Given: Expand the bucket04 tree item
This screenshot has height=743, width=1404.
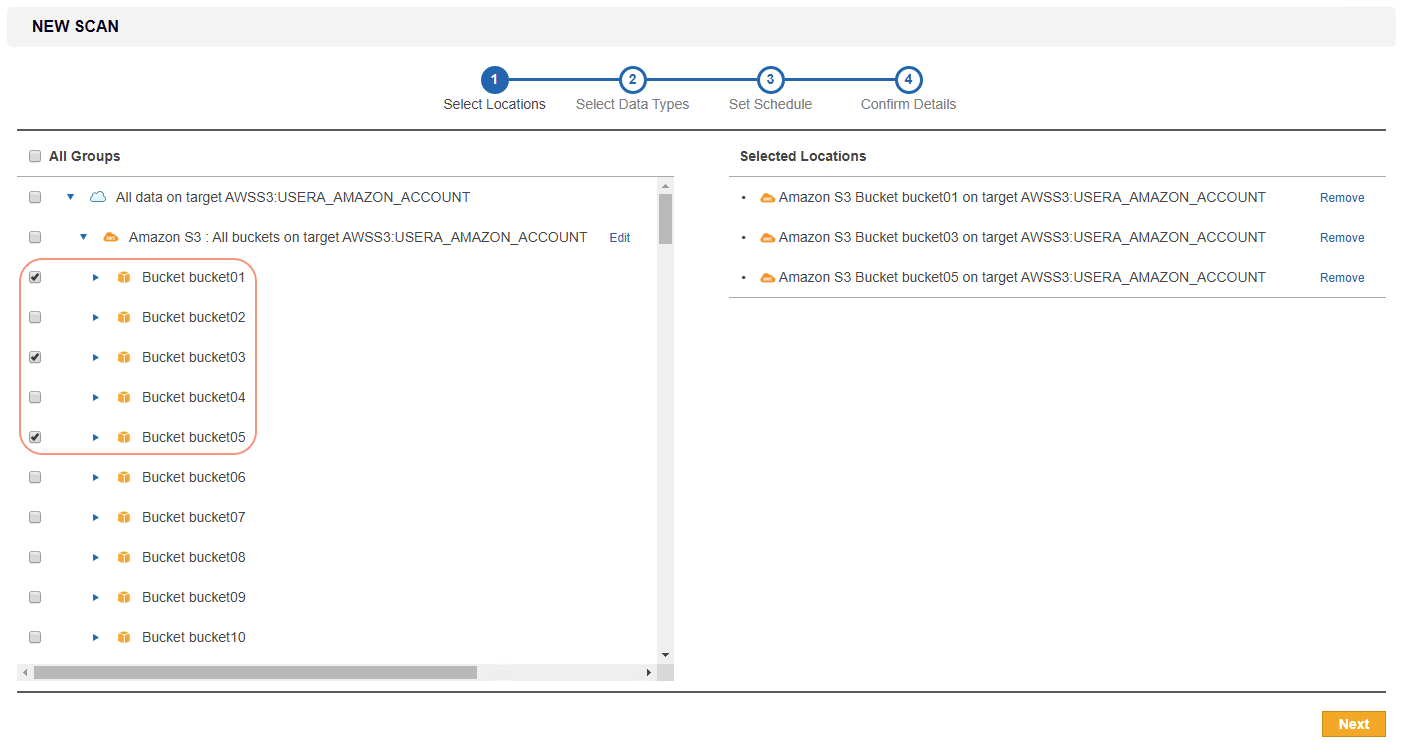Looking at the screenshot, I should coord(95,397).
